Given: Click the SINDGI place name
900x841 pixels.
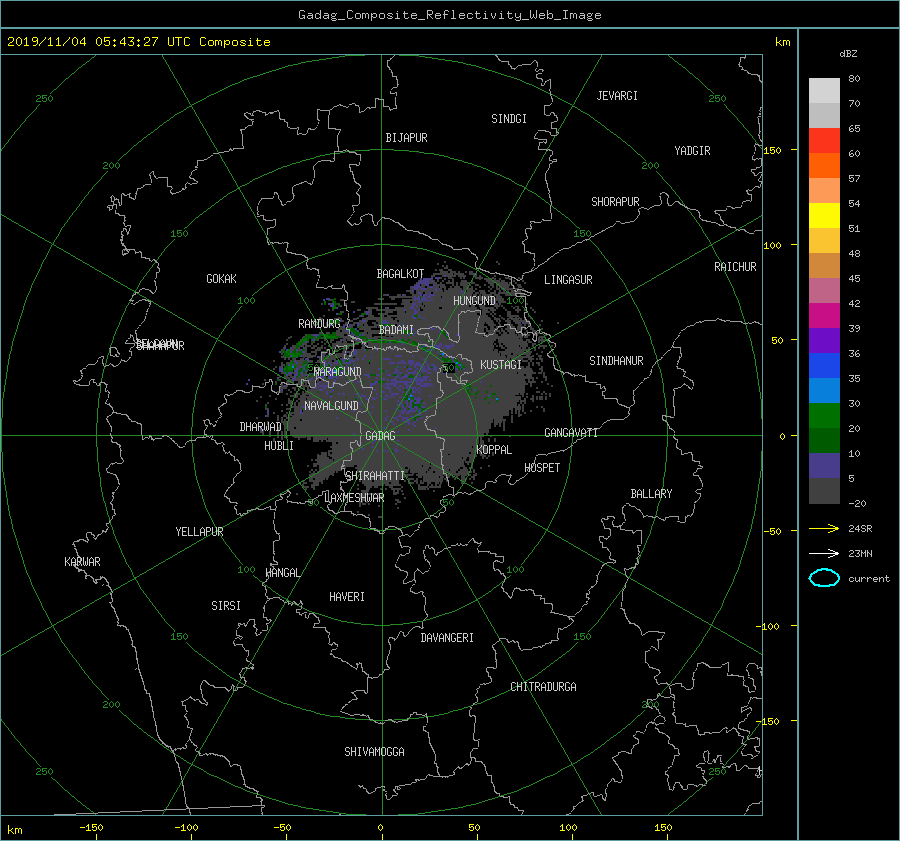Looking at the screenshot, I should (x=509, y=119).
